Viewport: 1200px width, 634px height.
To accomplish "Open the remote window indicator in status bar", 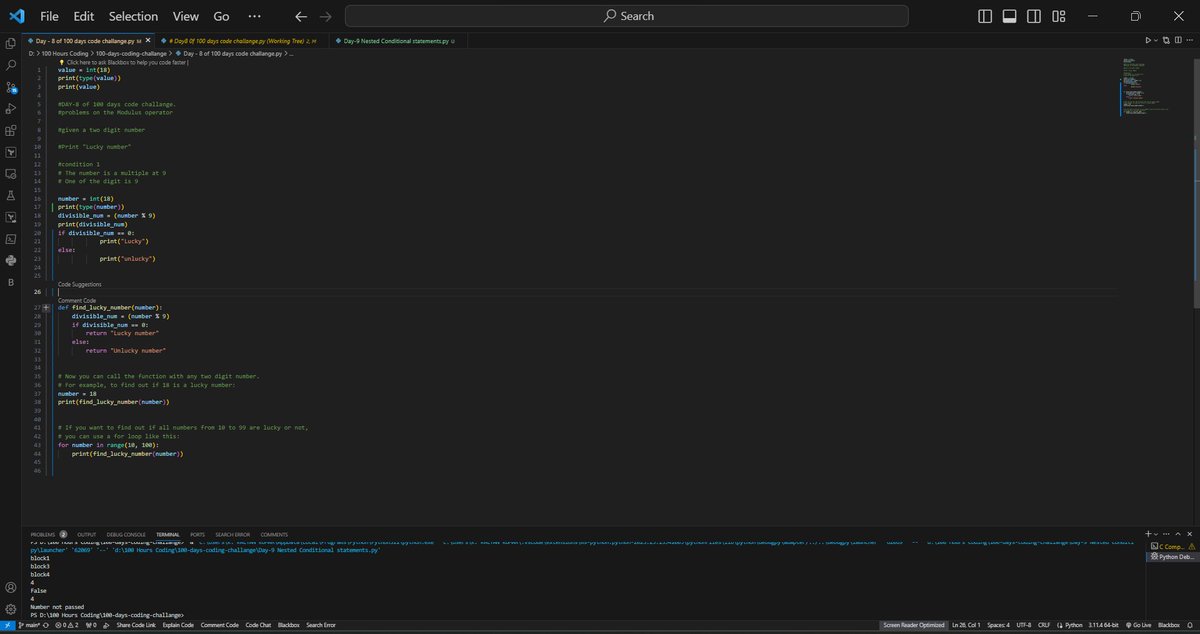I will [x=6, y=625].
